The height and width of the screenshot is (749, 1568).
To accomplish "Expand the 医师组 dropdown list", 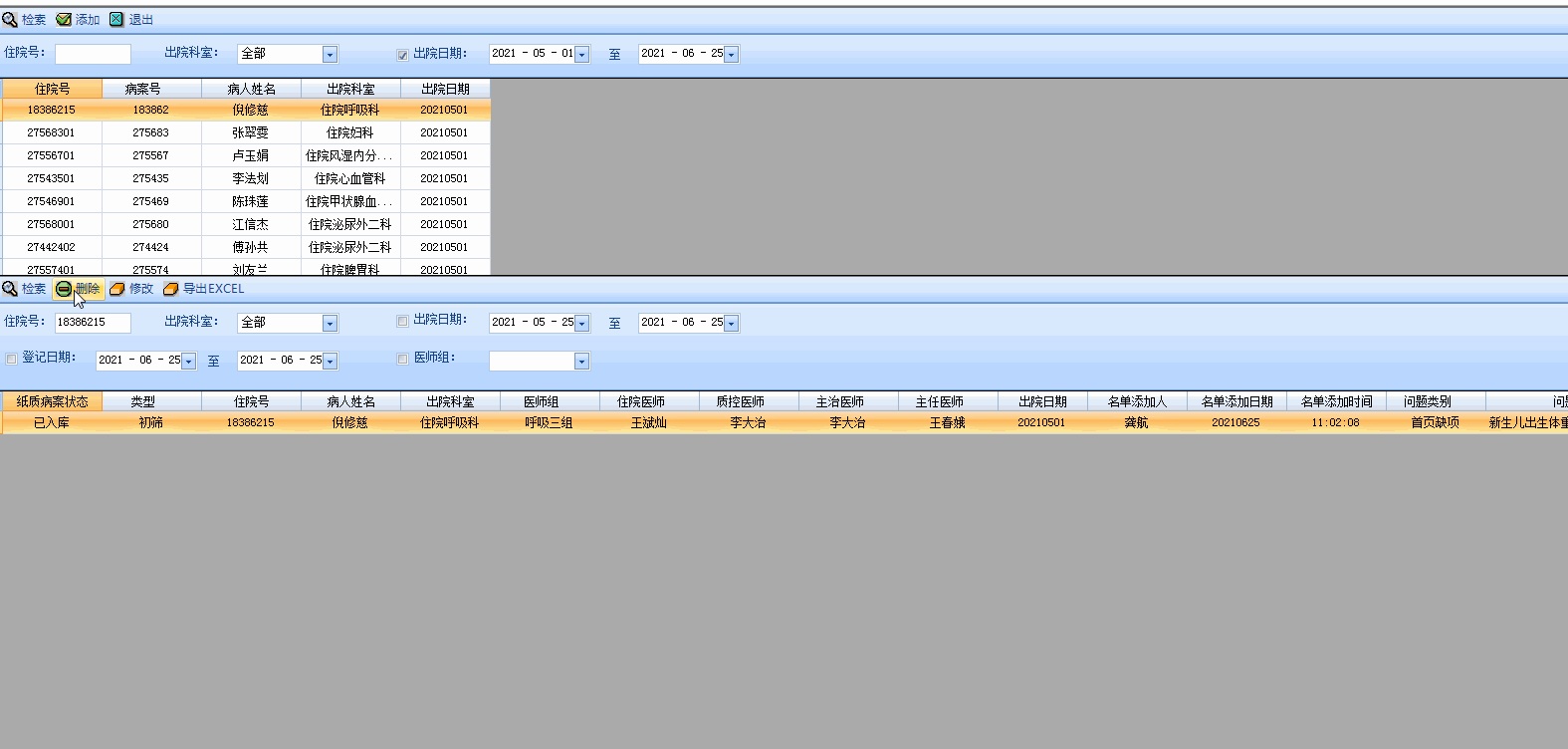I will click(581, 362).
